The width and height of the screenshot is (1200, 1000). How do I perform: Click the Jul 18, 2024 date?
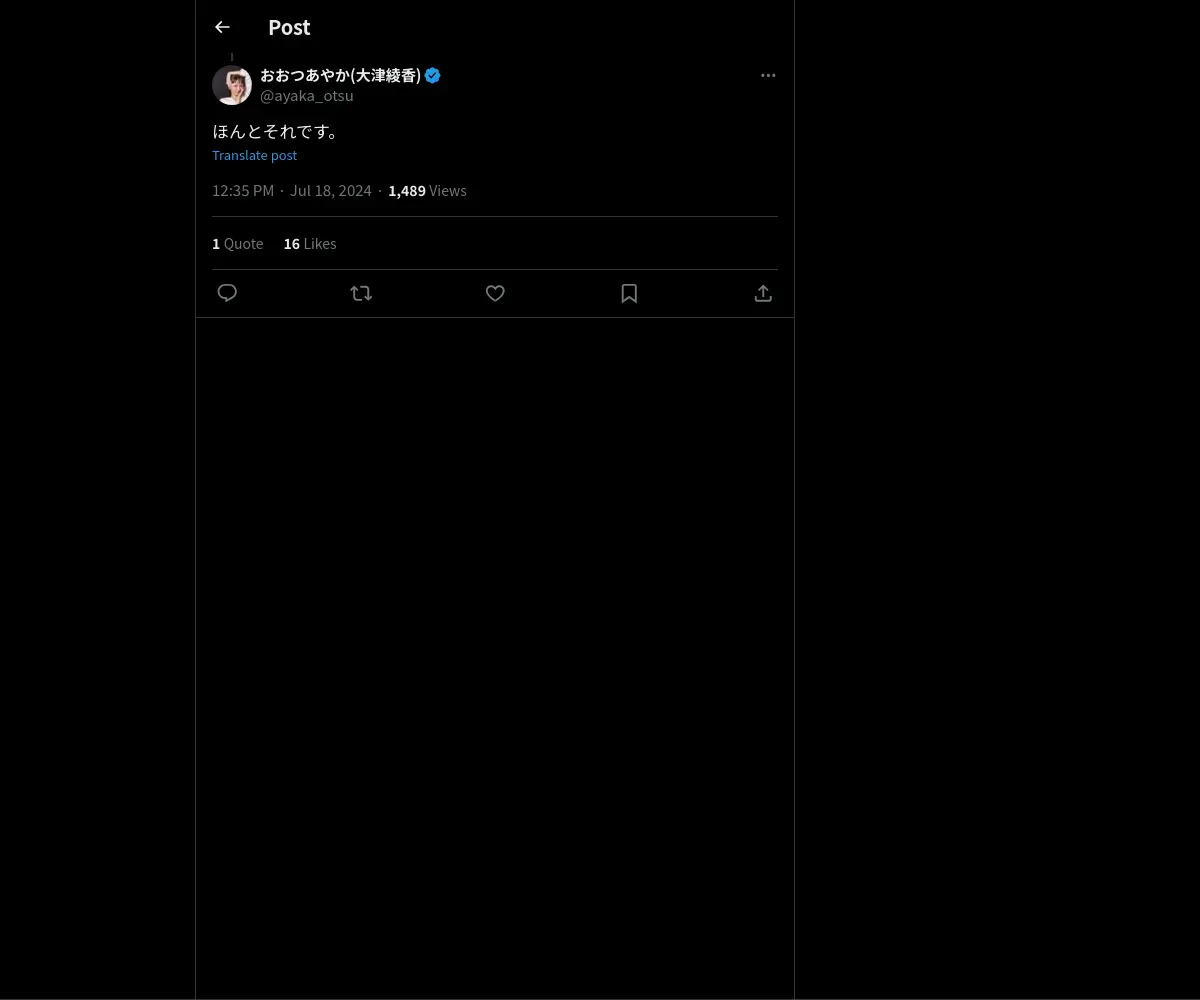pyautogui.click(x=330, y=190)
